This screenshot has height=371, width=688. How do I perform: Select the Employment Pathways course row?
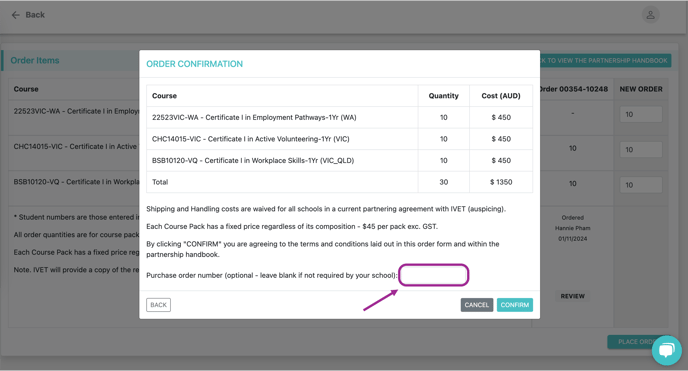(x=340, y=118)
